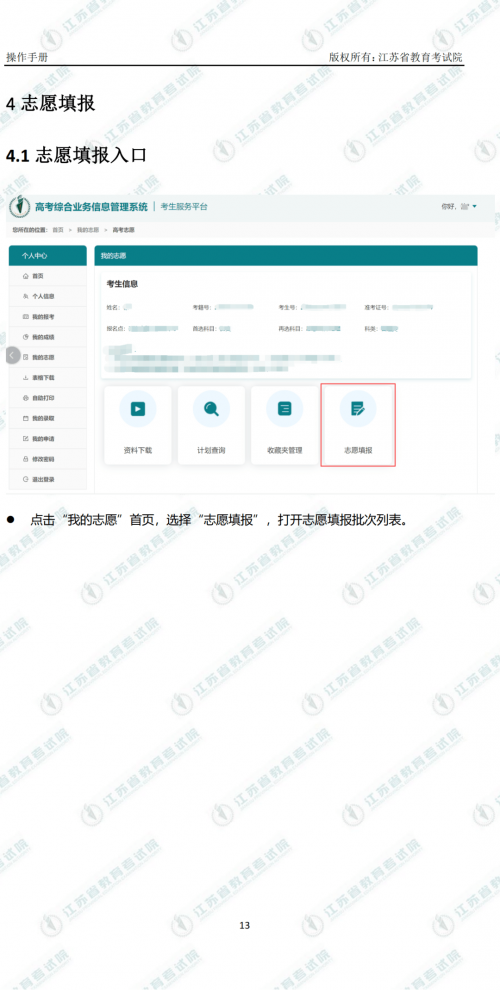The image size is (500, 990).
Task: Select 我的录取 in the sidebar menu
Action: pyautogui.click(x=47, y=418)
